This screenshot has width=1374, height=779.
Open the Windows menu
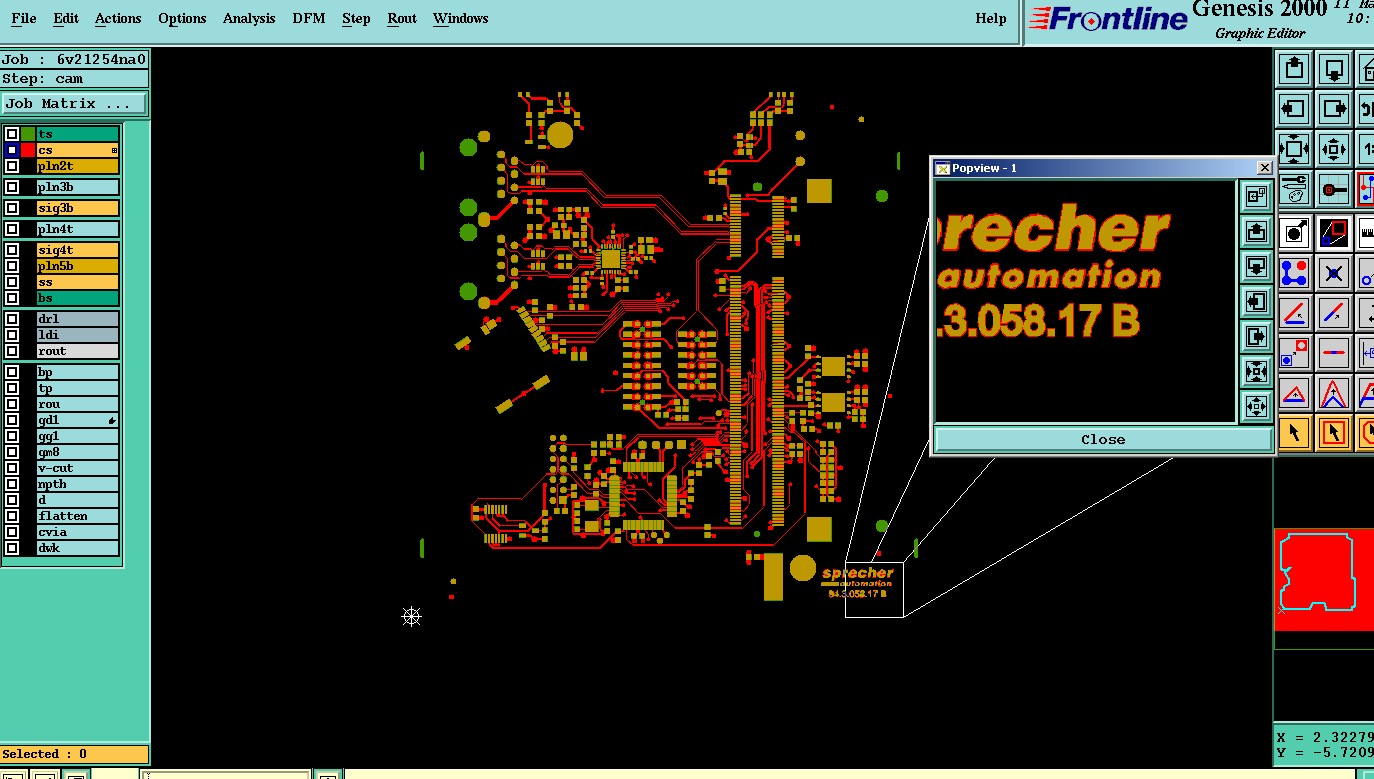tap(461, 18)
